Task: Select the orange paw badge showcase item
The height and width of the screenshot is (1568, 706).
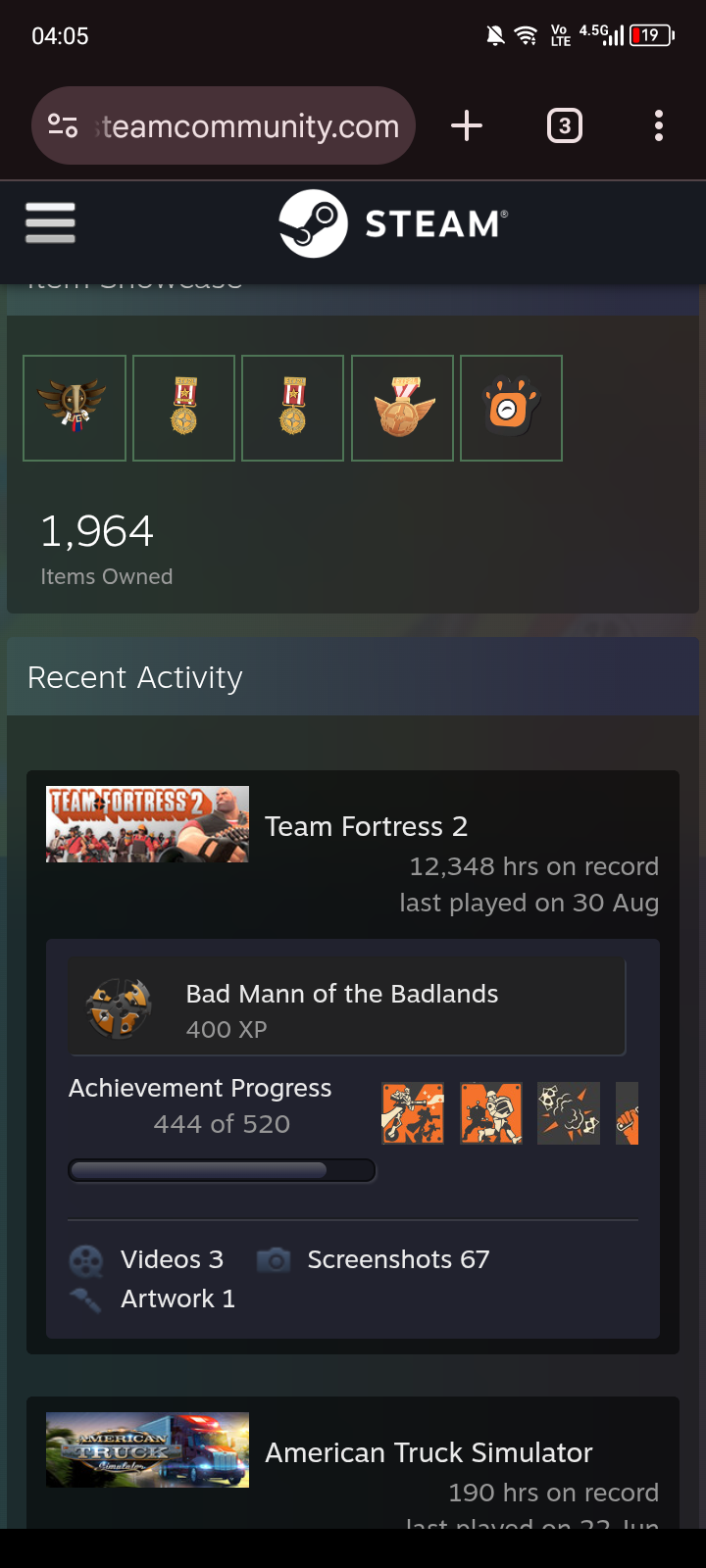Action: (x=512, y=408)
